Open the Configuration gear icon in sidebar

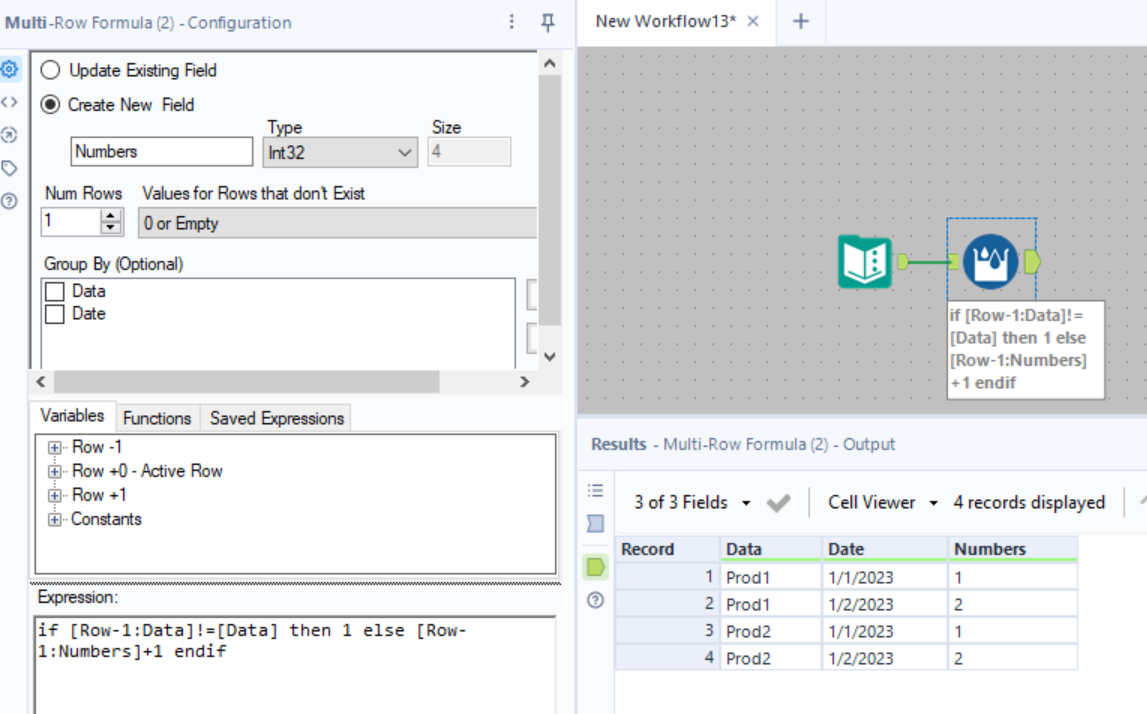click(x=10, y=69)
